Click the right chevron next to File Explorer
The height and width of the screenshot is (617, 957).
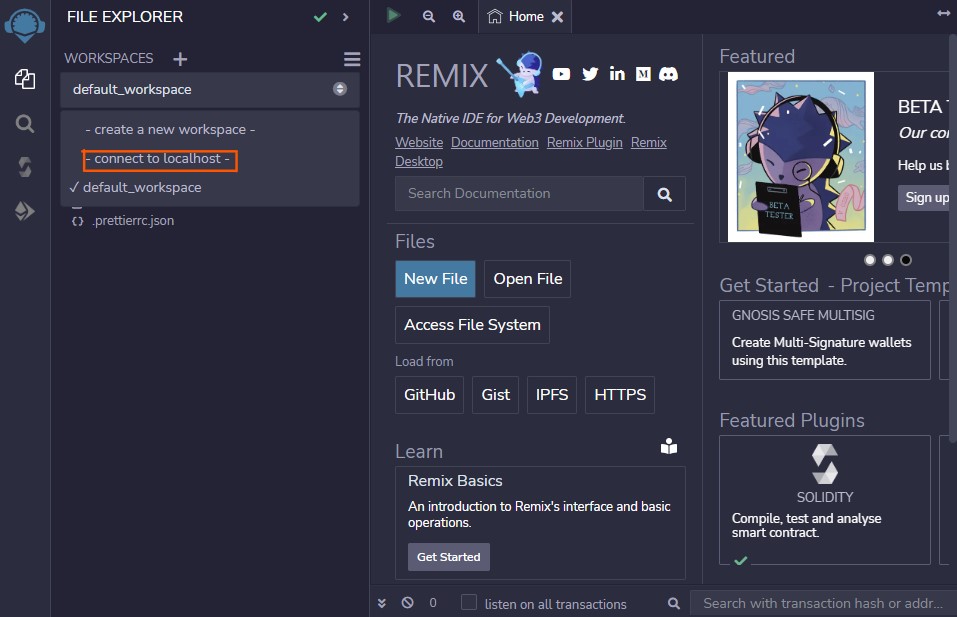tap(345, 17)
